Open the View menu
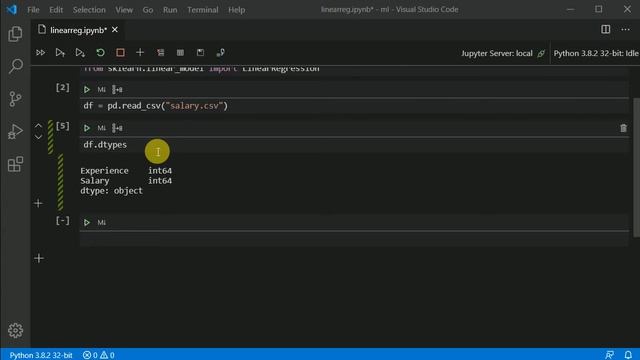The image size is (640, 360). [124, 9]
